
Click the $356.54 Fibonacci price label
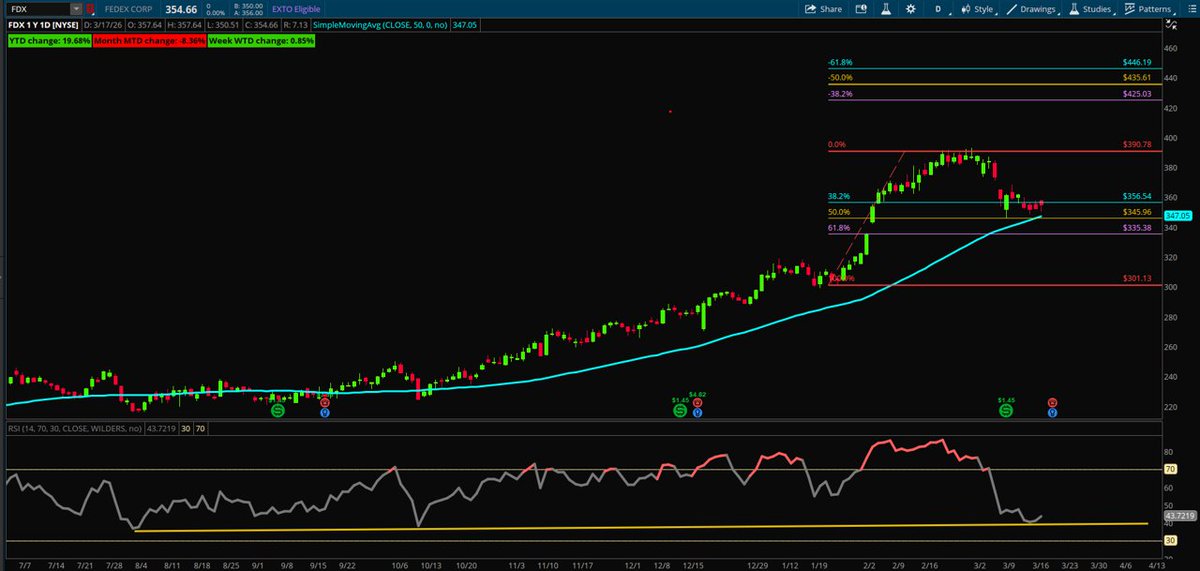pos(1138,196)
